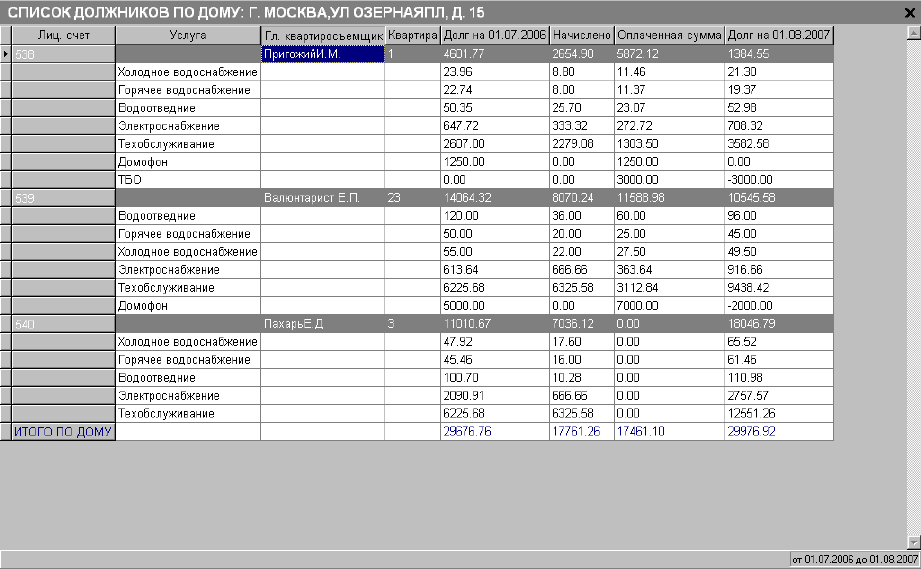Click the -2000.00 debt cell
921x569 pixels.
[x=779, y=305]
